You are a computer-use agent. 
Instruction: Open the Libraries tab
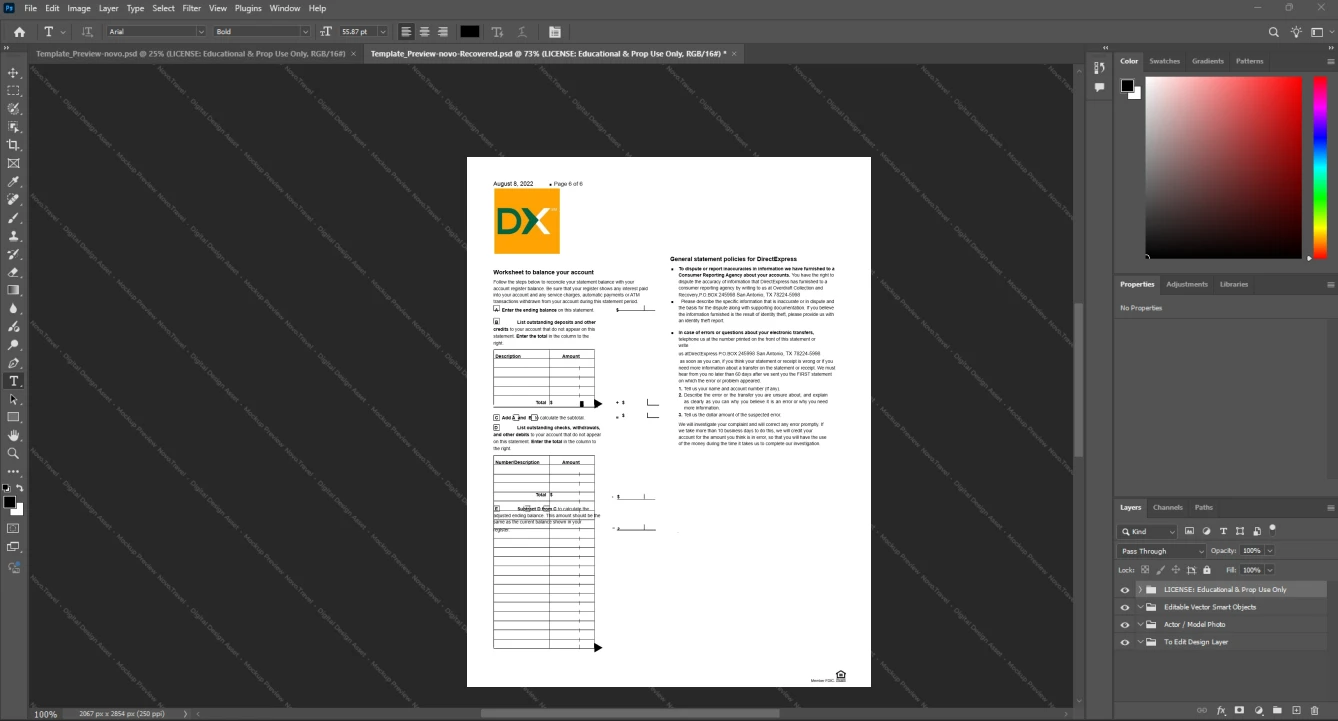(1234, 284)
